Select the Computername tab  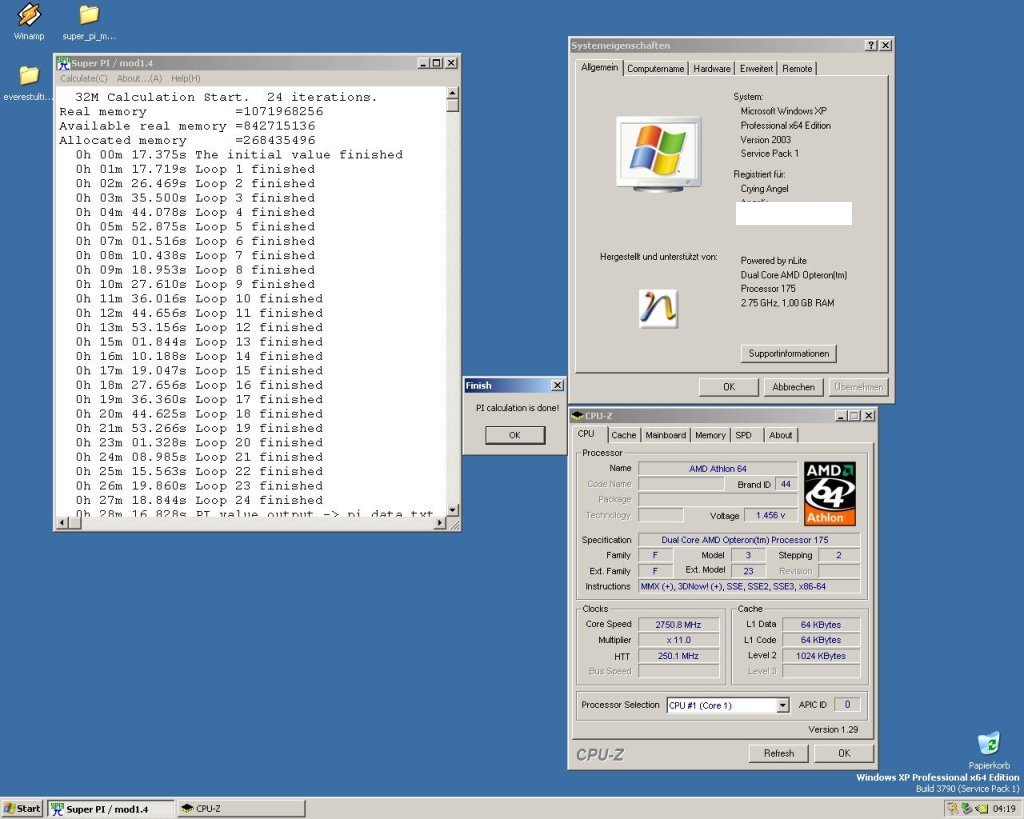click(656, 69)
